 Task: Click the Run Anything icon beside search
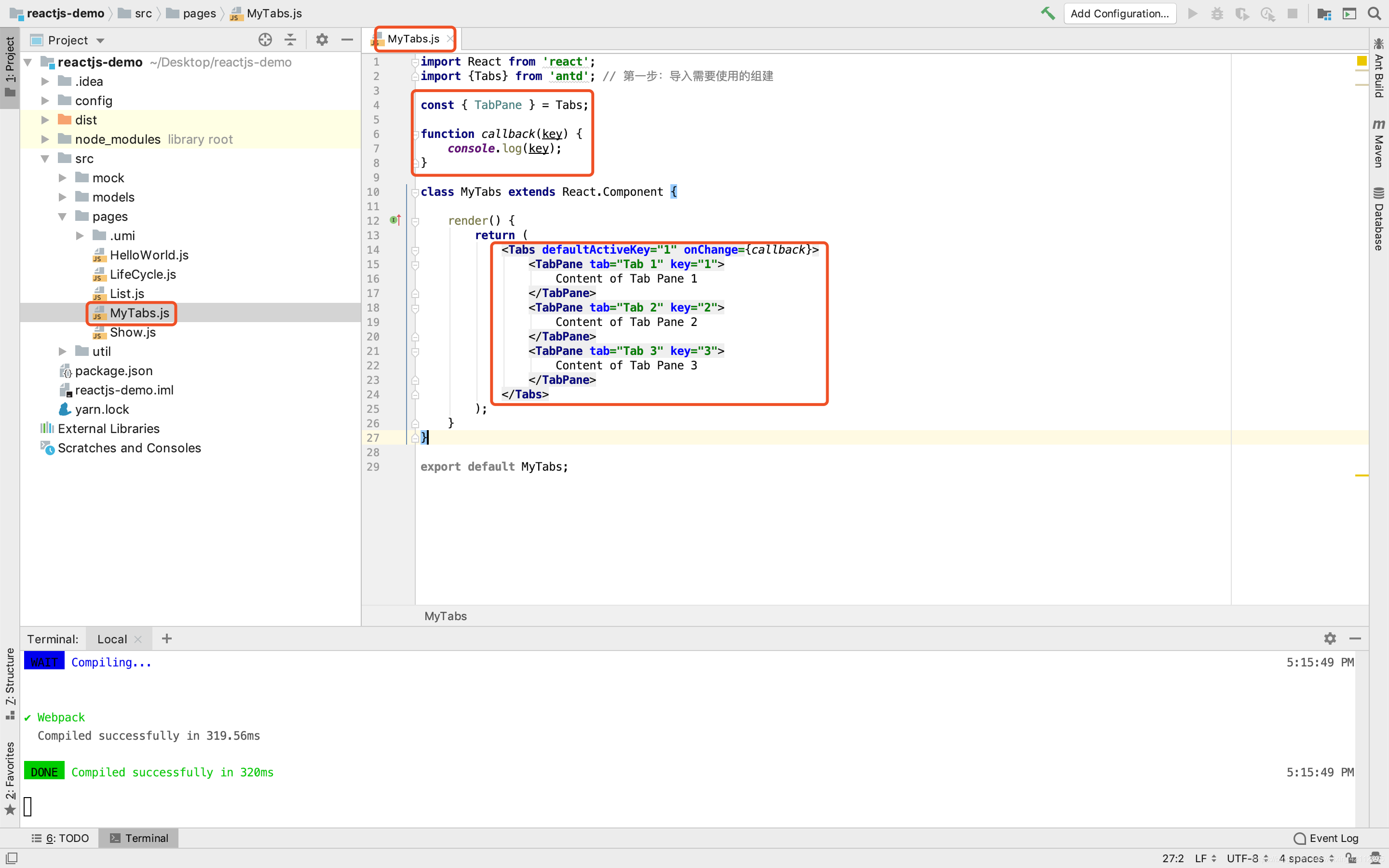click(x=1349, y=13)
